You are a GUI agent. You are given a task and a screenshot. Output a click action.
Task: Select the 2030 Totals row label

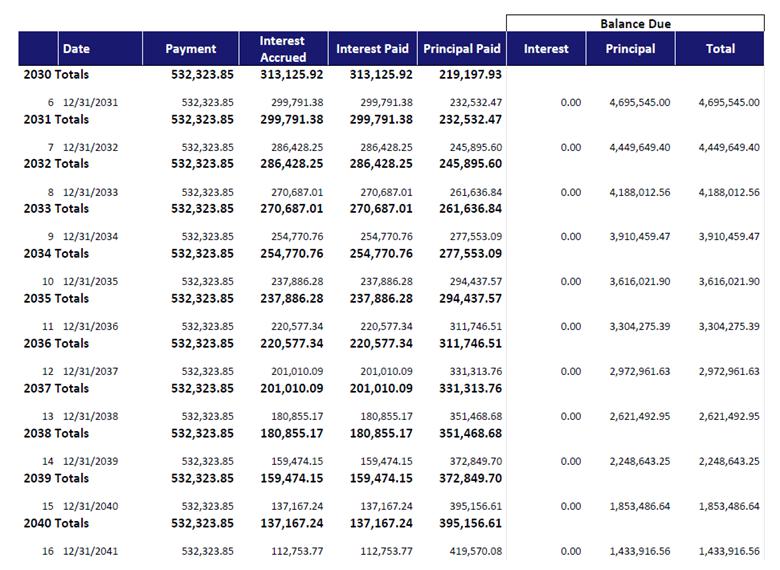[56, 74]
